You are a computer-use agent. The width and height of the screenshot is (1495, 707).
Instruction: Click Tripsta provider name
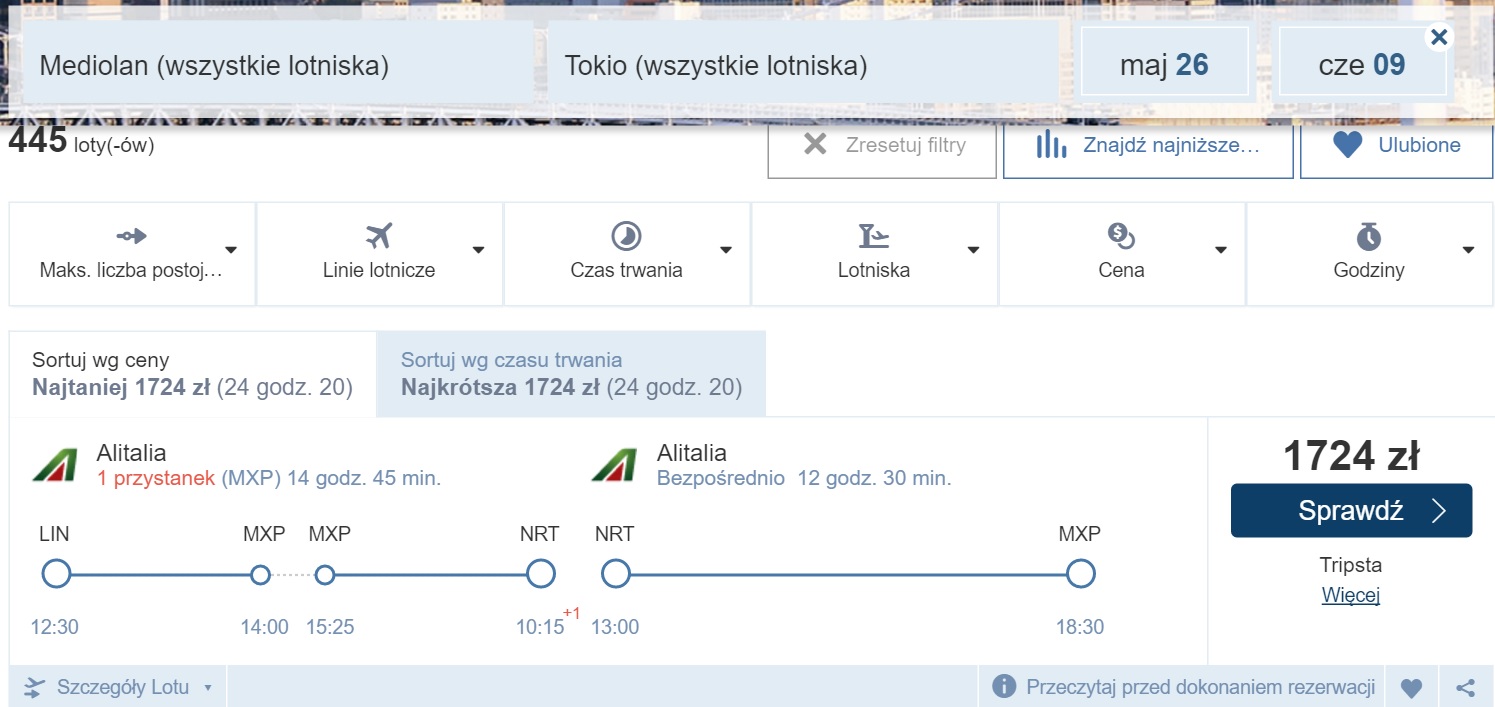pos(1351,565)
